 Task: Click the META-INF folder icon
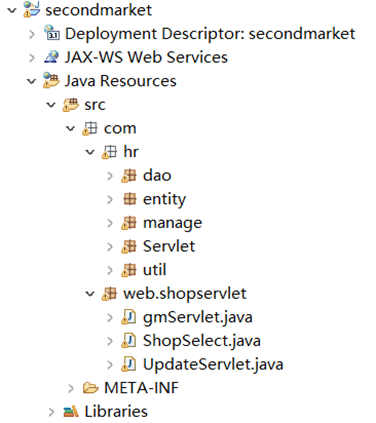point(90,388)
